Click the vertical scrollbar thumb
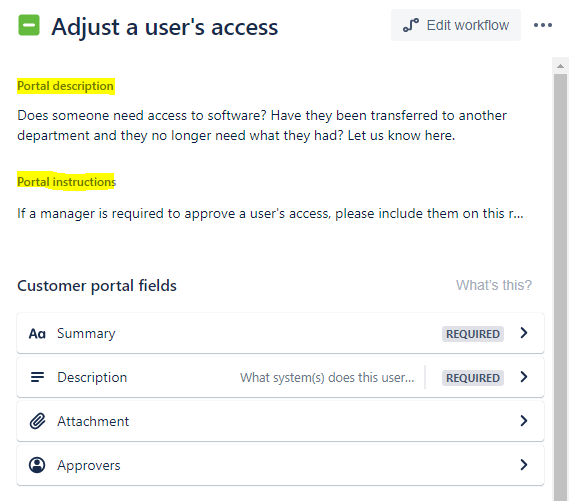Screen dimensions: 582x501 [560, 288]
